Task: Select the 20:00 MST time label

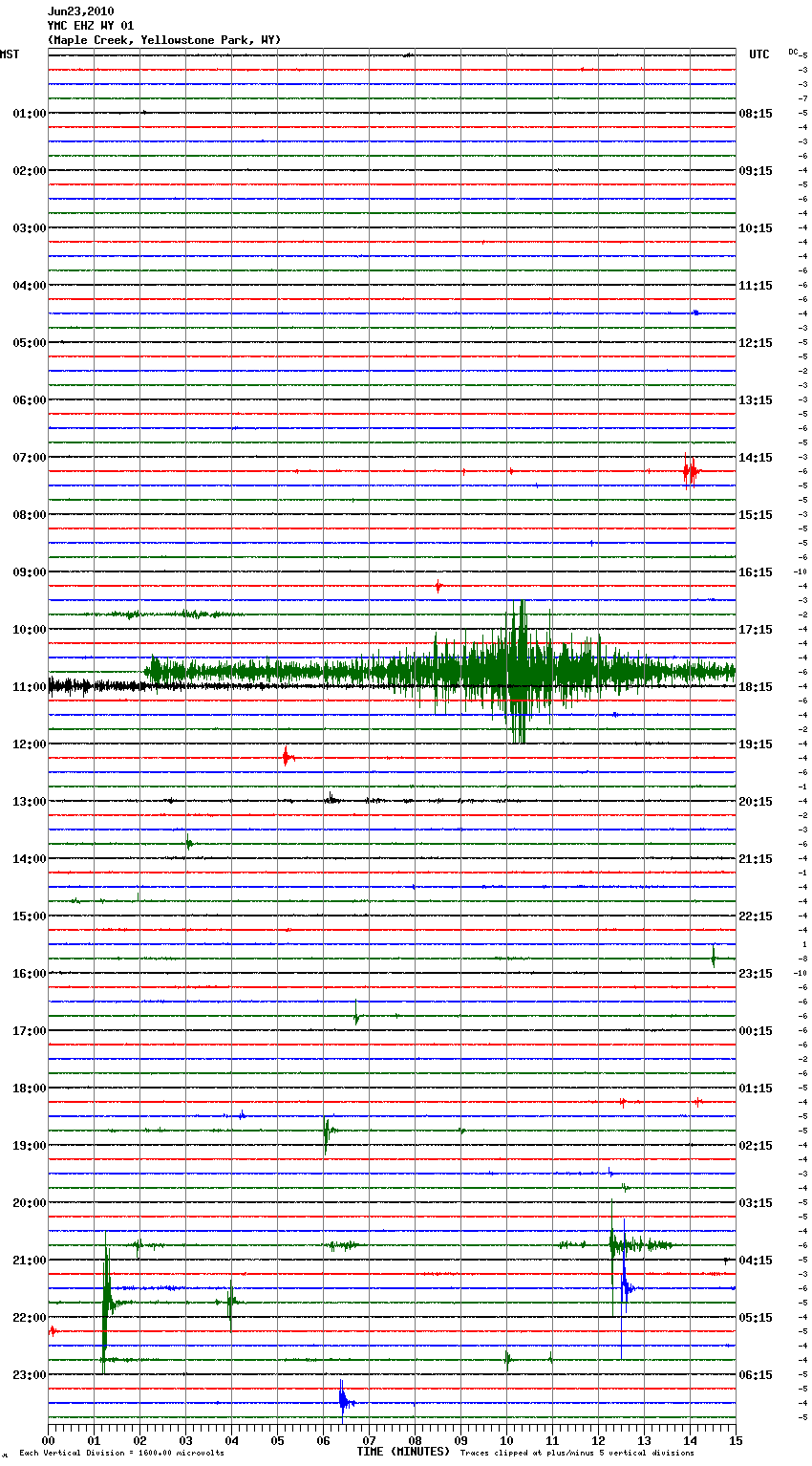Action: pos(29,1203)
